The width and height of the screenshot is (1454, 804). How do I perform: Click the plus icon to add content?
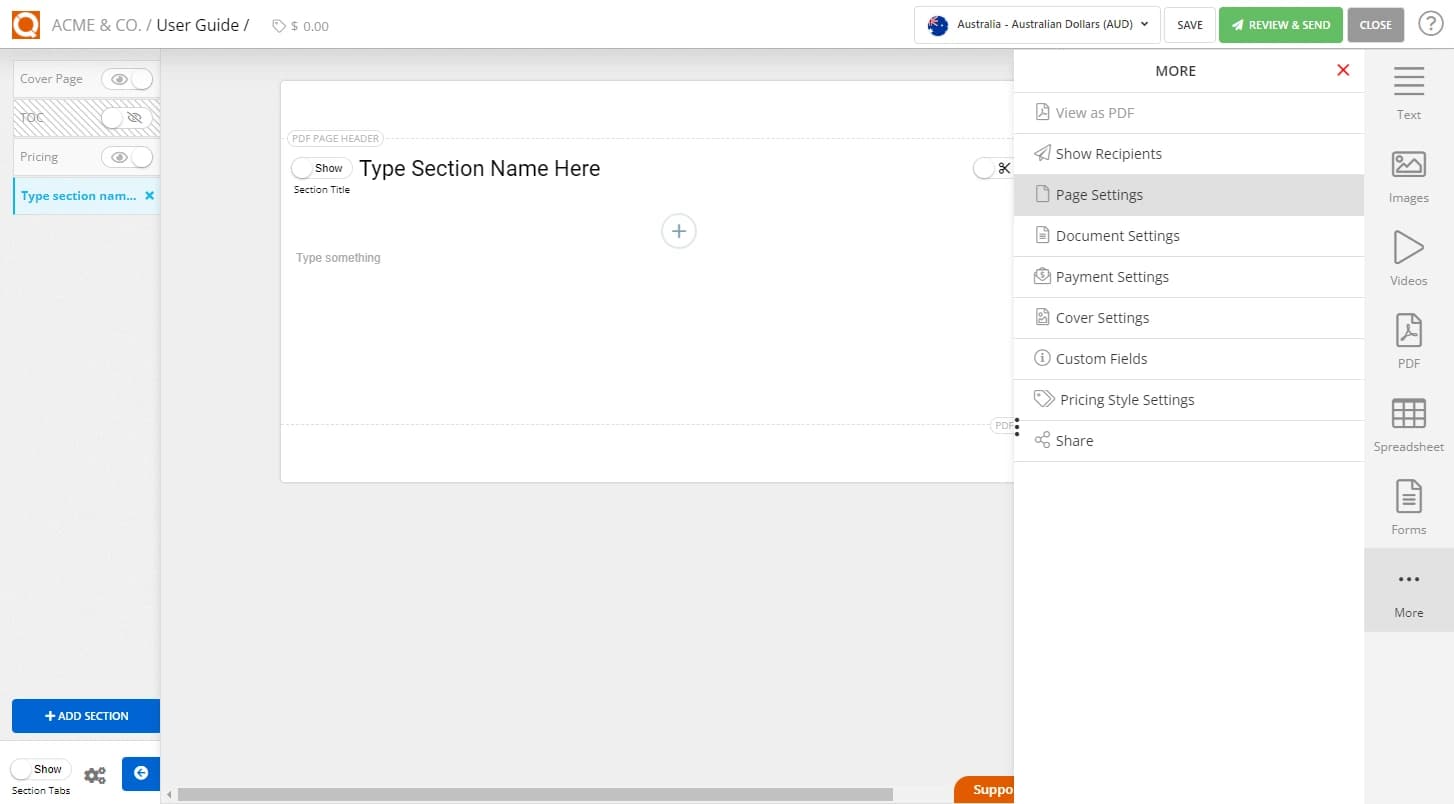pyautogui.click(x=679, y=231)
